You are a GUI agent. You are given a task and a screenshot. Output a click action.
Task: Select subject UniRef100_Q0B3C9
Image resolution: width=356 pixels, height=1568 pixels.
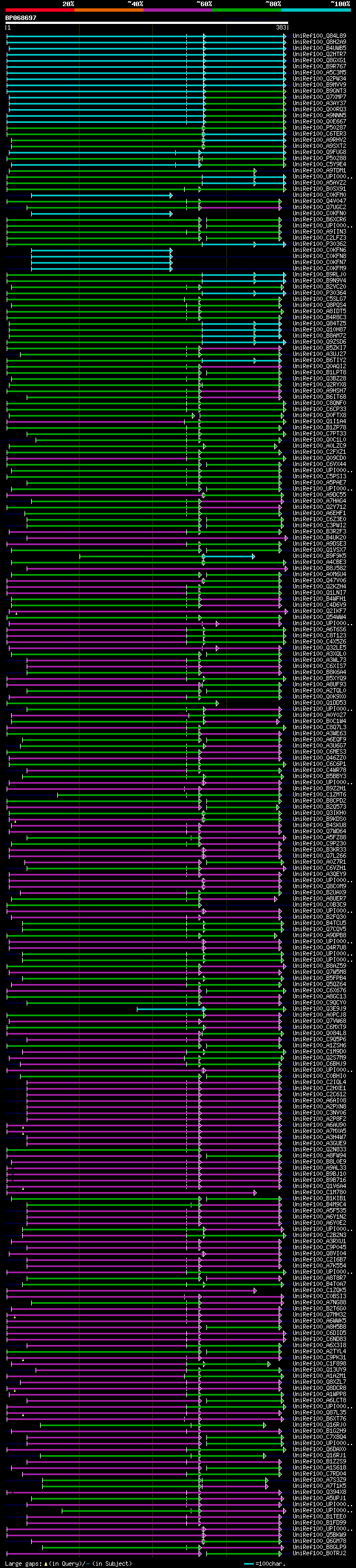[x=319, y=905]
